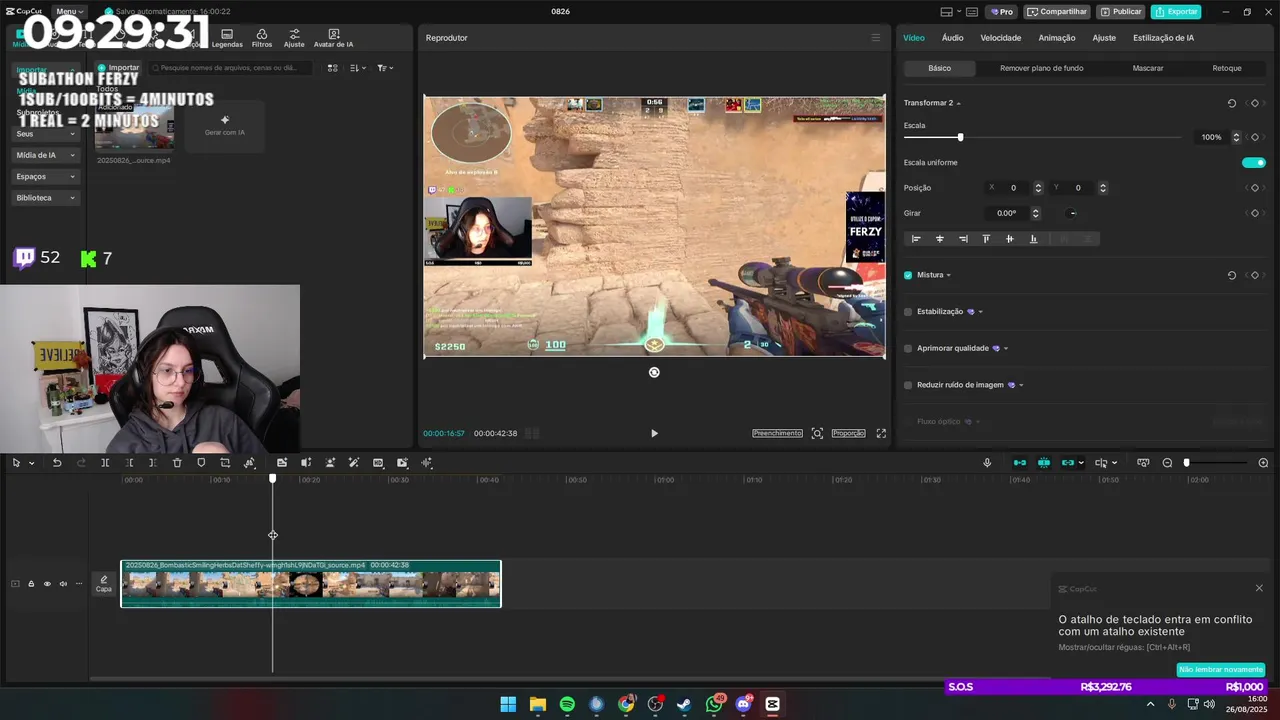Click the Compartilhar button
This screenshot has width=1280, height=720.
(1058, 12)
